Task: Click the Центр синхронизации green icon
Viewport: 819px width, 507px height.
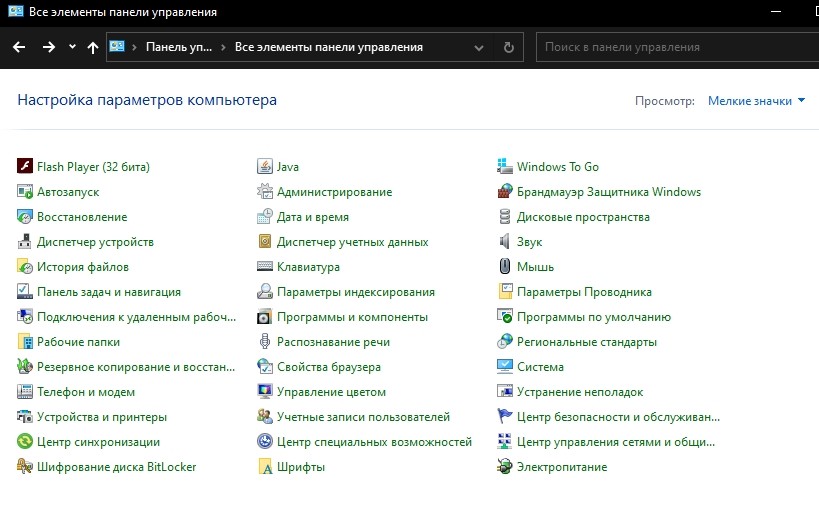Action: (x=25, y=442)
